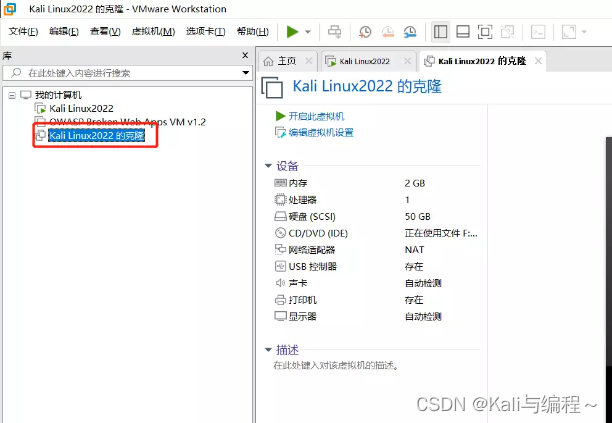Image resolution: width=612 pixels, height=423 pixels.
Task: Collapse the 设备 section
Action: point(268,166)
